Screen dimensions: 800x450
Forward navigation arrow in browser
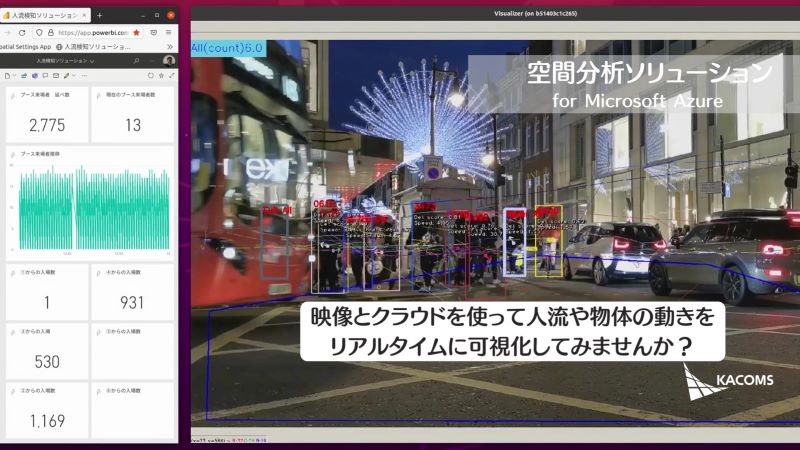7,32
